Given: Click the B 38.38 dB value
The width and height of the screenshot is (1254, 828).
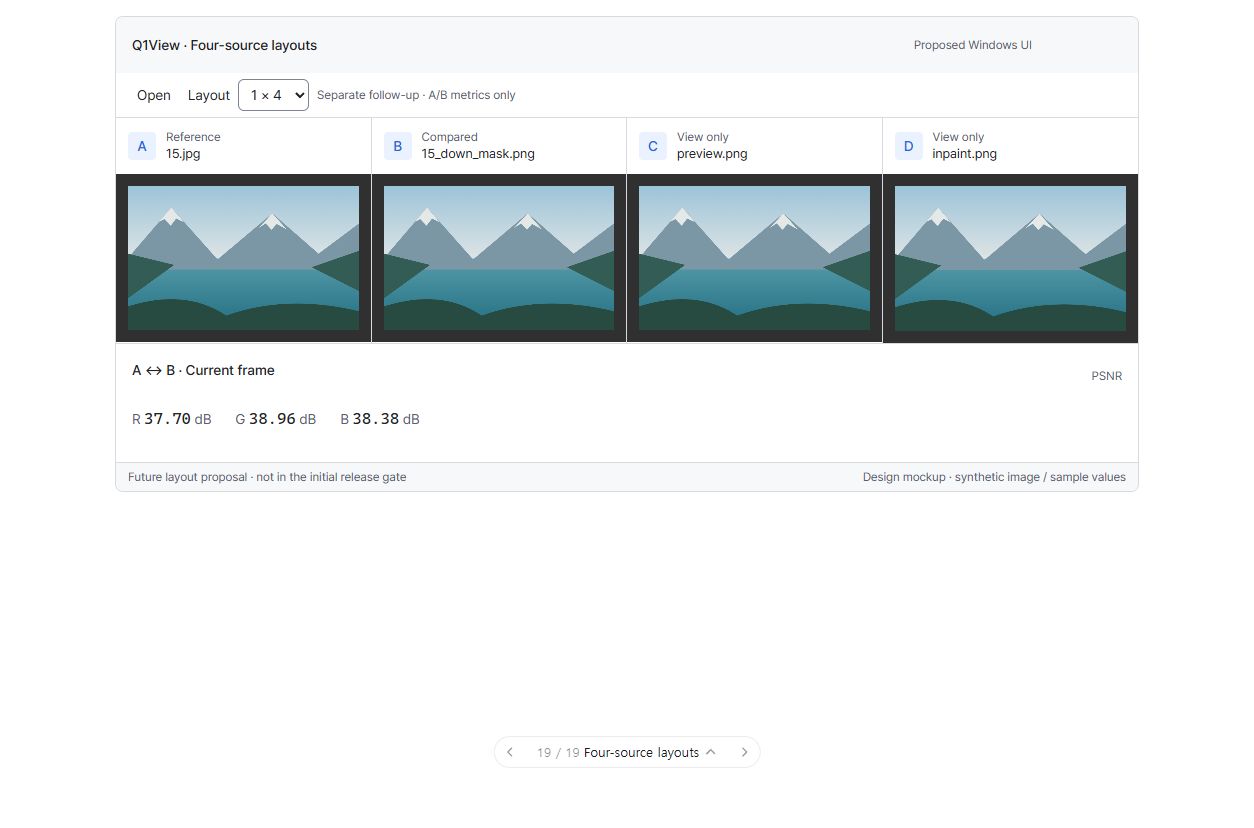Looking at the screenshot, I should click(380, 419).
